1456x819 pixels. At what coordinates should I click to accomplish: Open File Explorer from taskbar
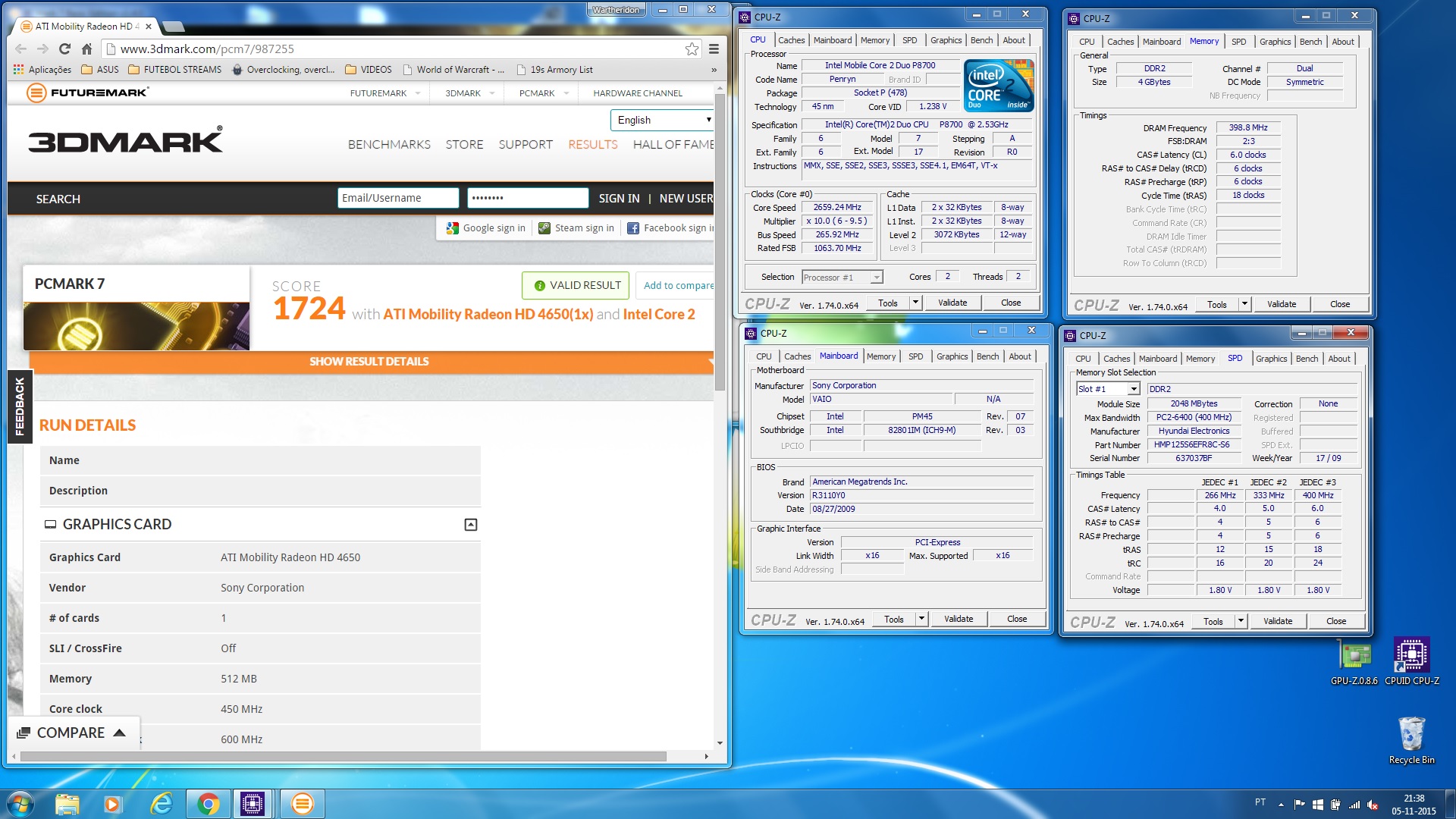point(67,804)
